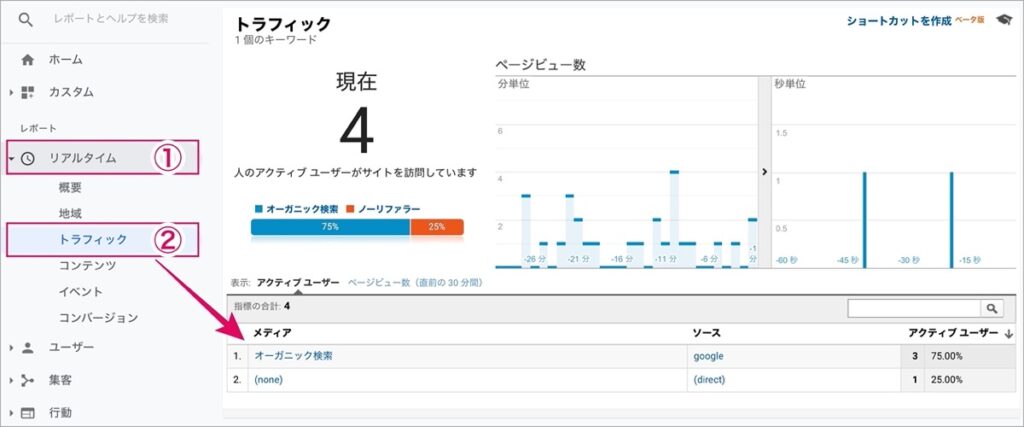The height and width of the screenshot is (427, 1024).
Task: Click the orange 25% bar segment
Action: (437, 227)
